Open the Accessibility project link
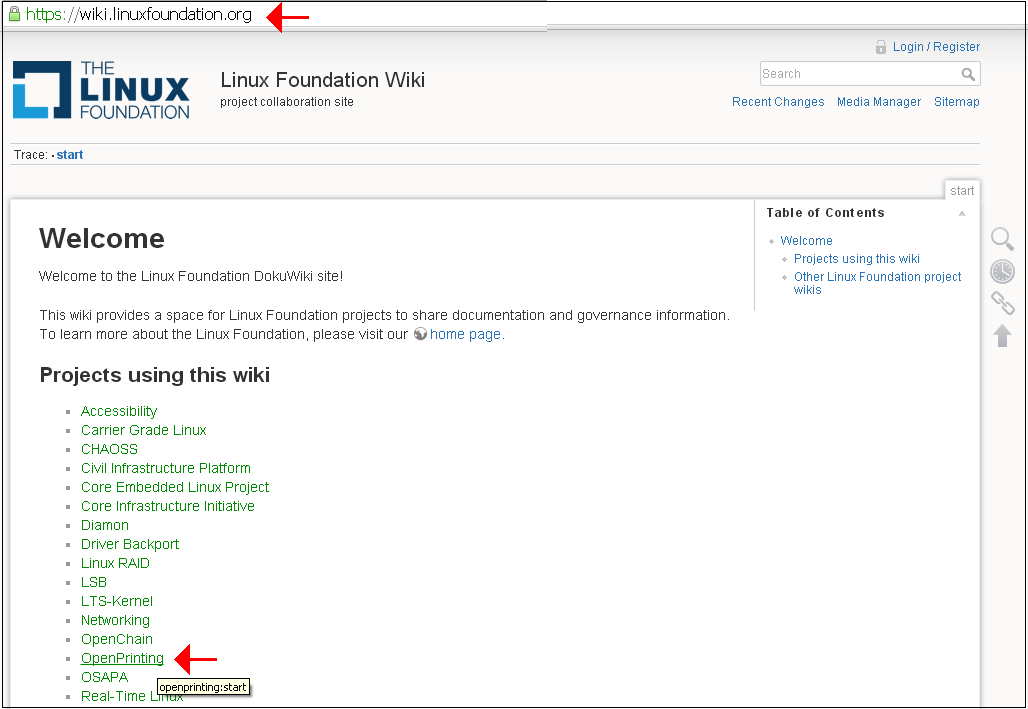Image resolution: width=1028 pixels, height=709 pixels. [119, 411]
